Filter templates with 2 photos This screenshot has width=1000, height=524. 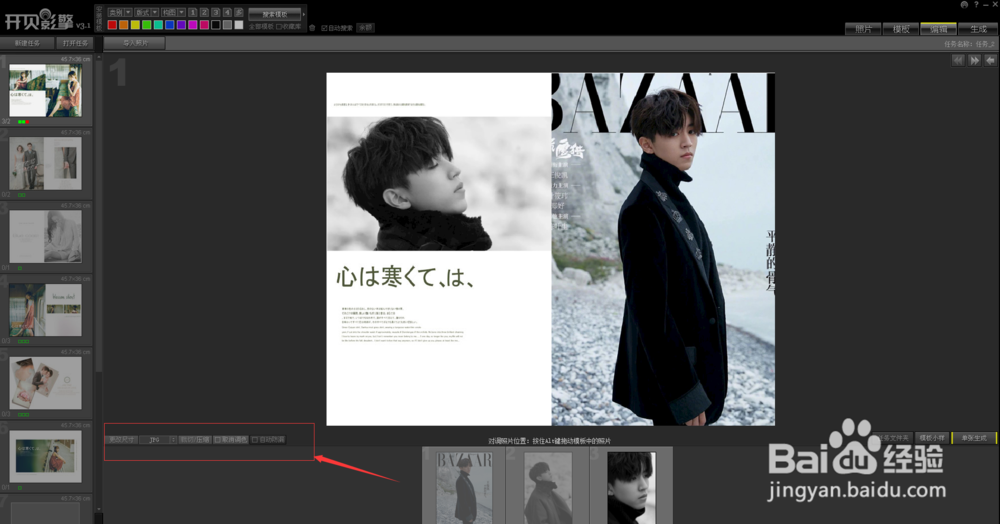tap(204, 13)
